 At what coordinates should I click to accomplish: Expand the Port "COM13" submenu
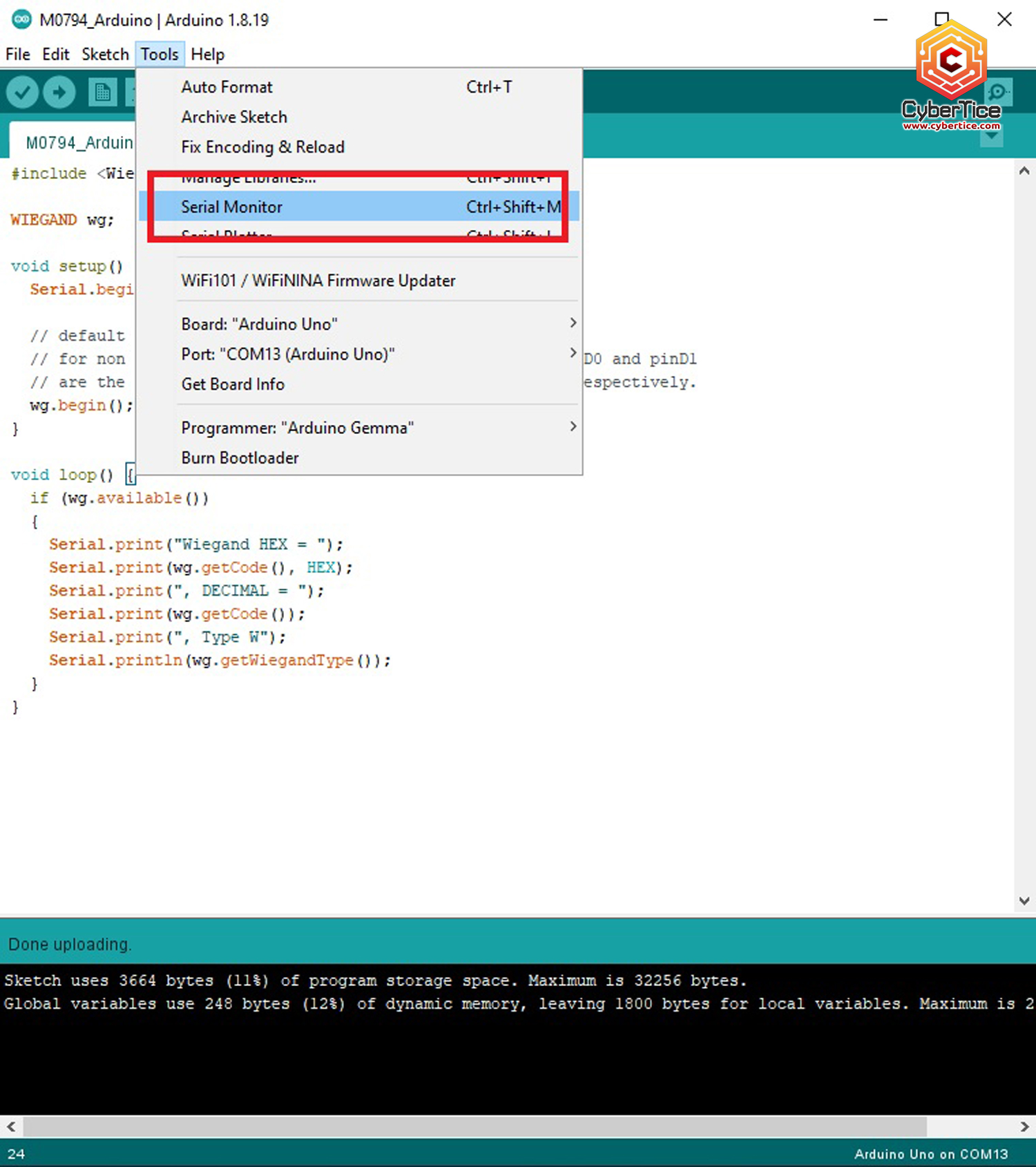coord(358,354)
